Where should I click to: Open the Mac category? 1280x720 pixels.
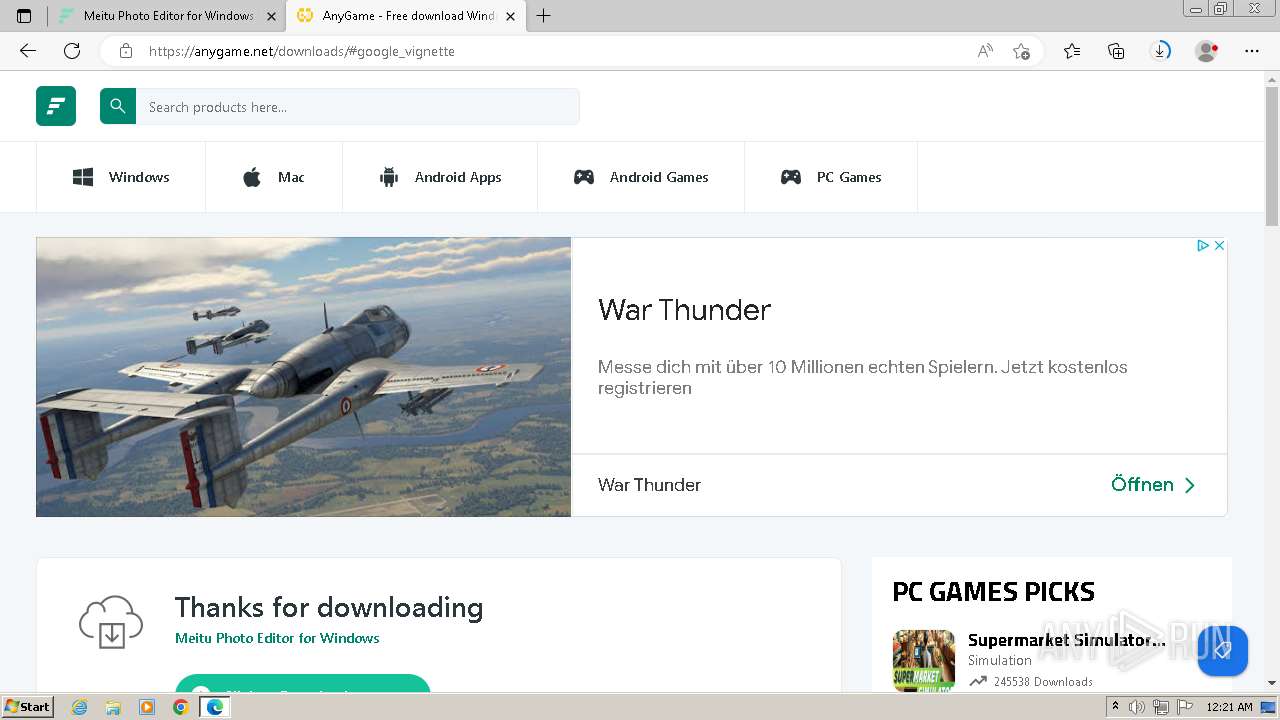274,177
